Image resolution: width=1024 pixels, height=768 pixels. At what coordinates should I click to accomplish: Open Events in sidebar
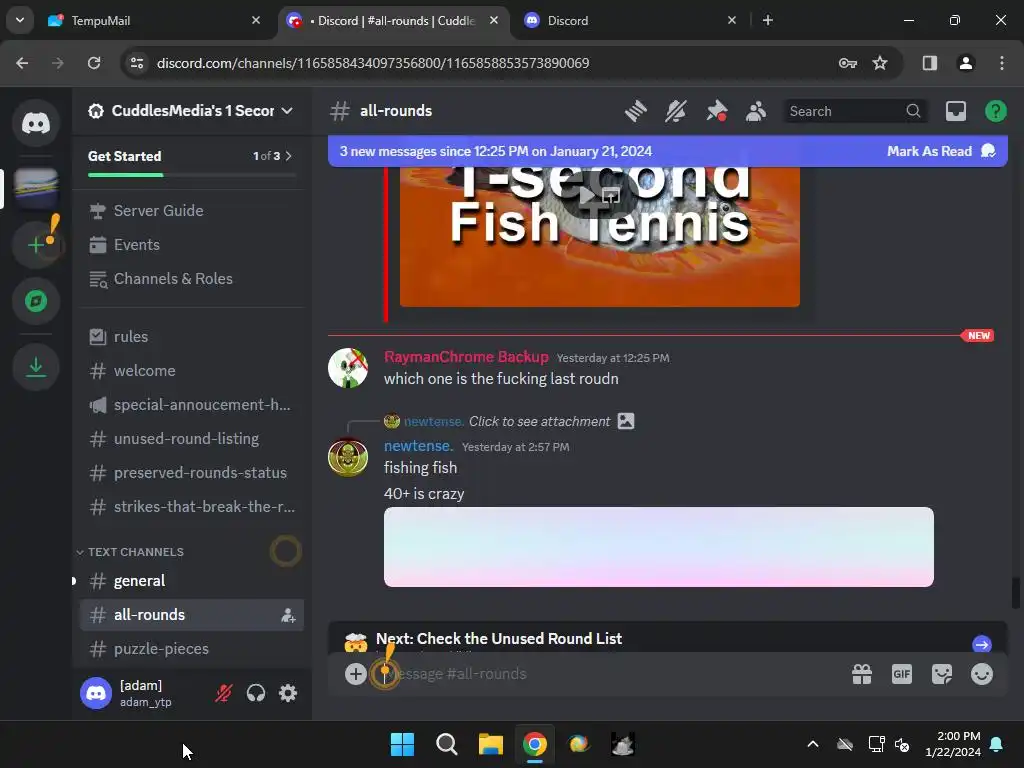[x=192, y=244]
